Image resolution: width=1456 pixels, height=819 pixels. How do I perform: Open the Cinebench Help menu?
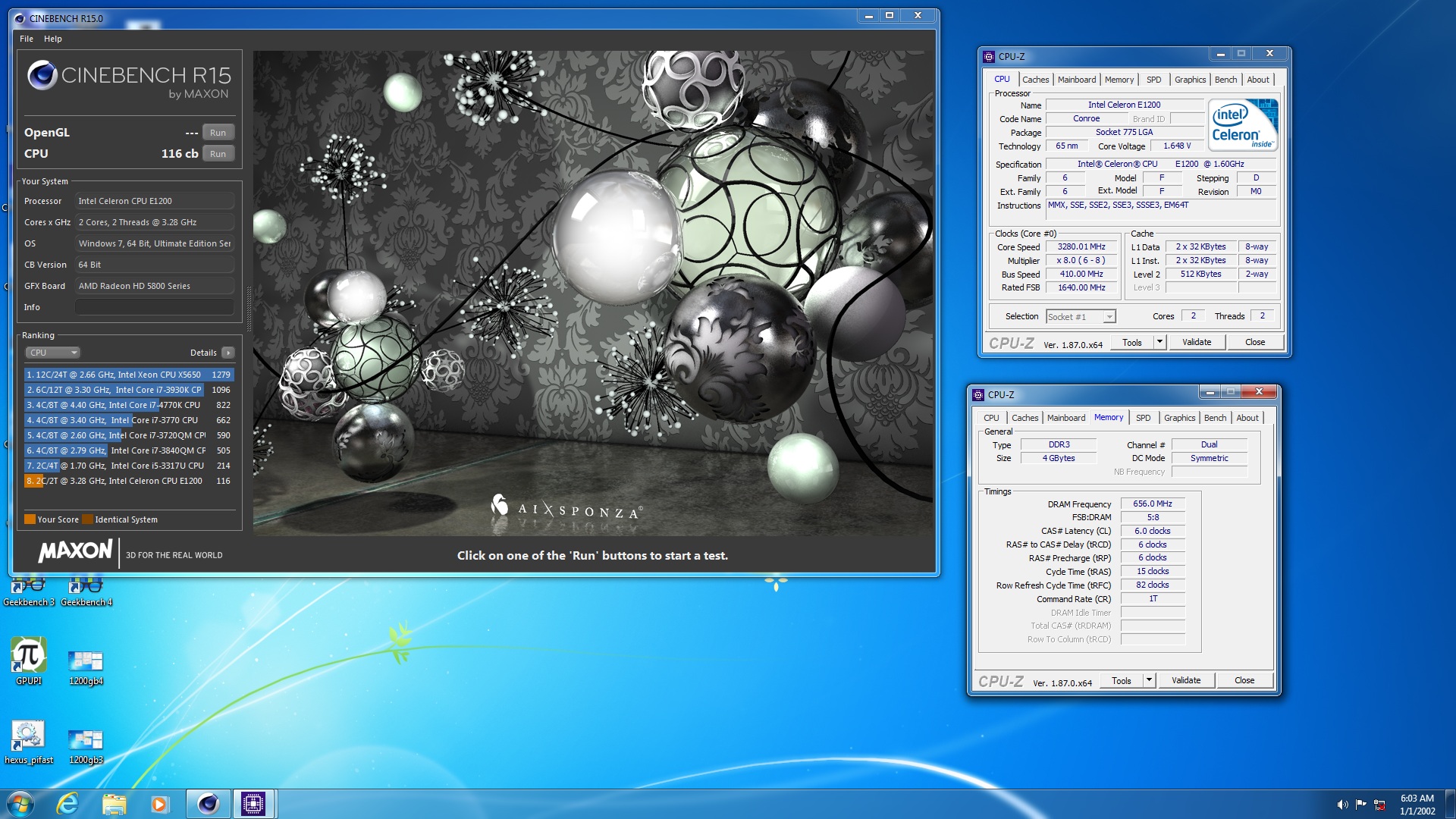click(53, 39)
